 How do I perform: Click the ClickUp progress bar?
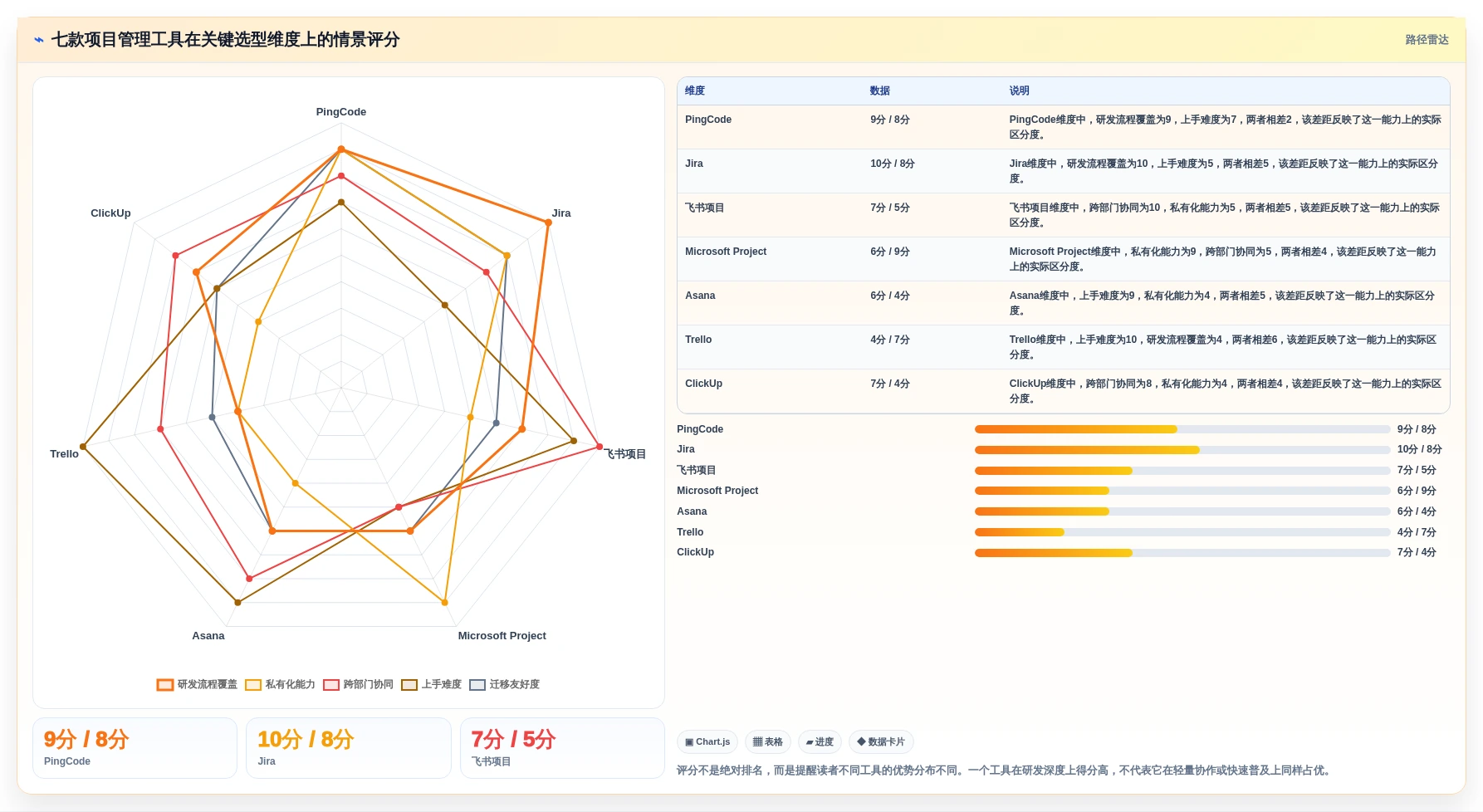pos(1182,553)
